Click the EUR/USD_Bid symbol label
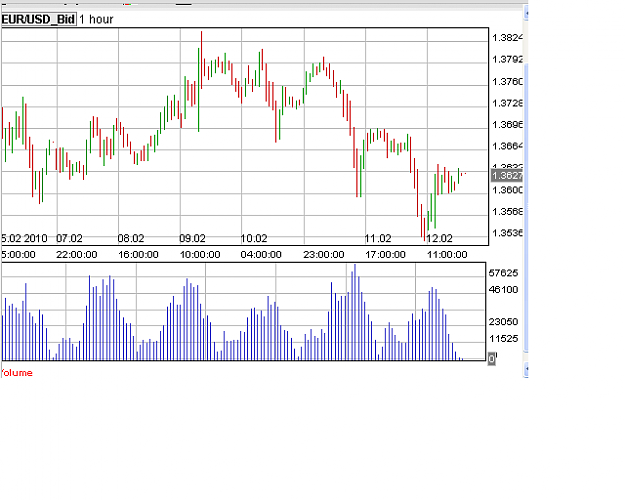The width and height of the screenshot is (625, 500). (x=38, y=19)
